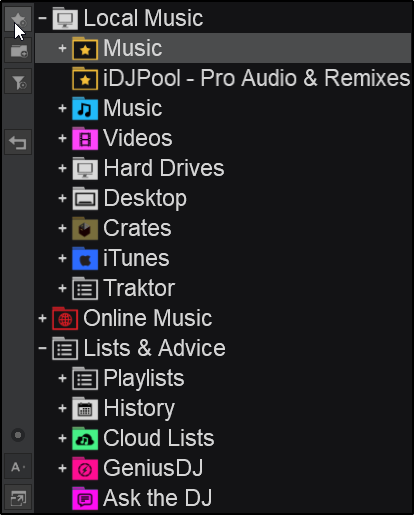Open the Traktor list folder

point(139,288)
